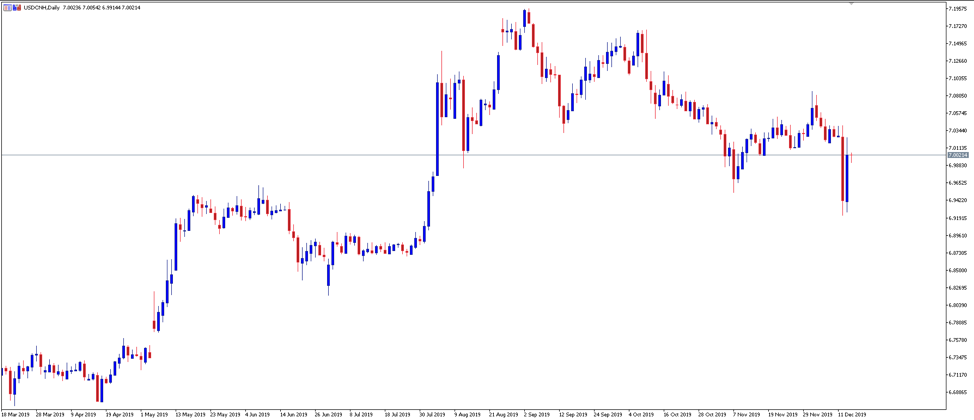Viewport: 974px width, 420px height.
Task: Click the 14 Jun 2019 date label
Action: coord(294,414)
